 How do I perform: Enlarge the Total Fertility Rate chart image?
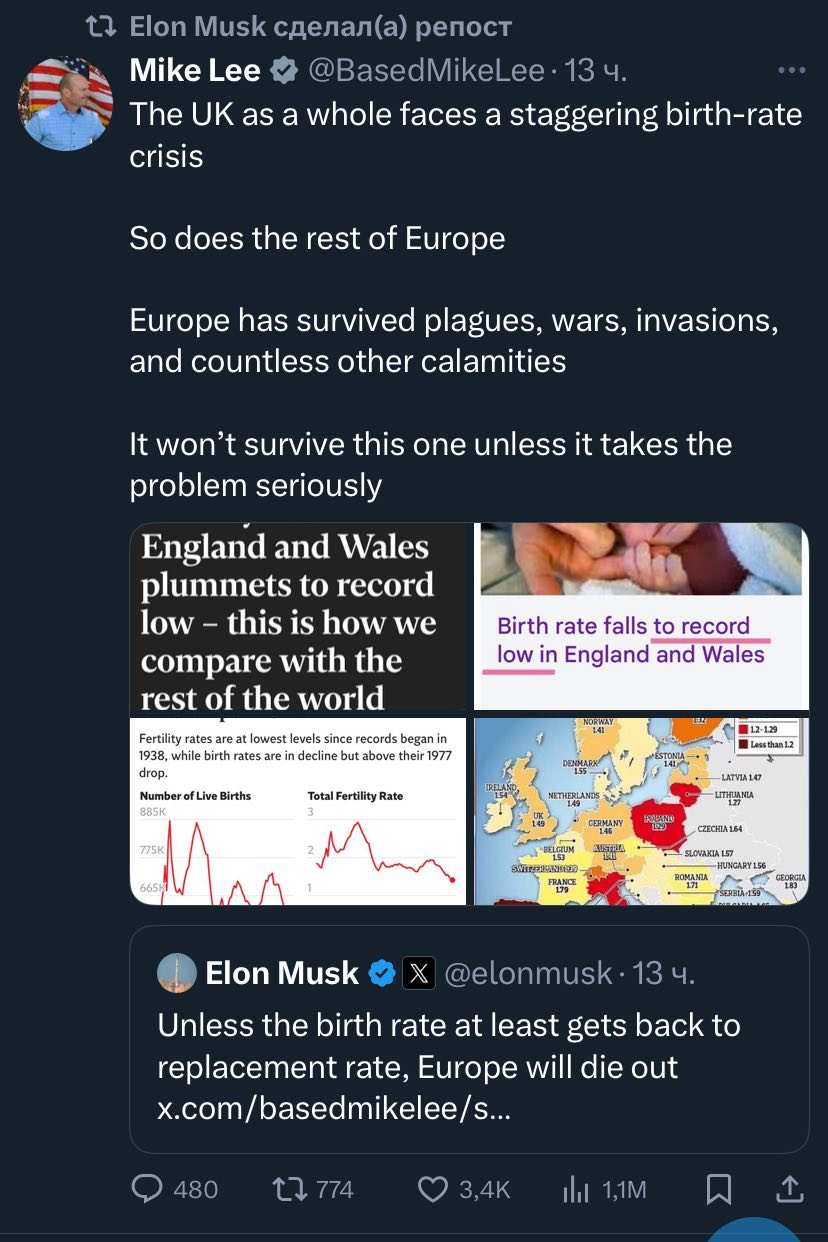298,812
